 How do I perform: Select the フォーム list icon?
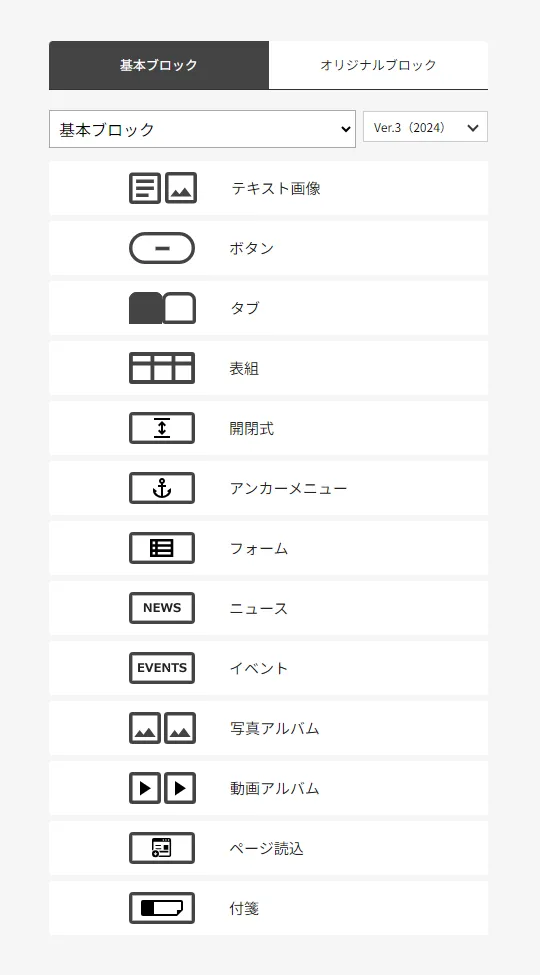click(162, 548)
